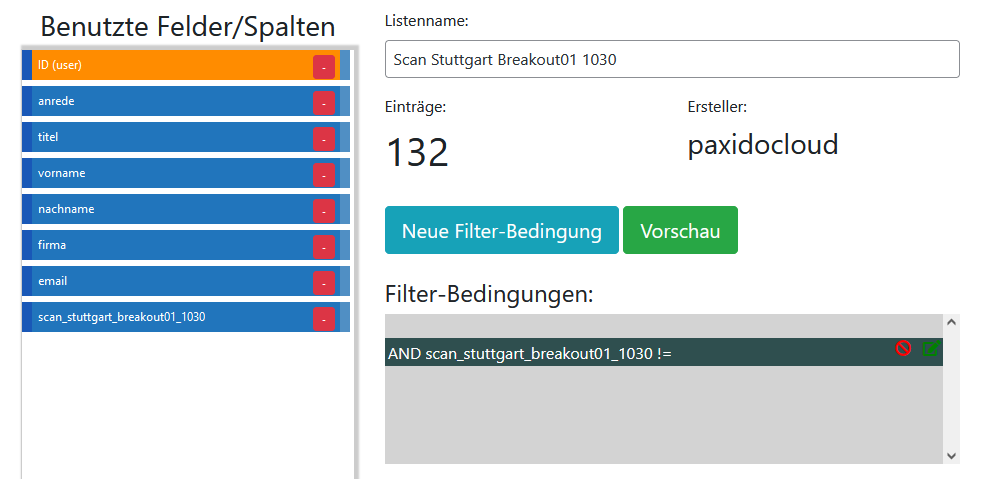This screenshot has height=479, width=983.
Task: Edit the filter condition using green pencil icon
Action: coord(931,348)
